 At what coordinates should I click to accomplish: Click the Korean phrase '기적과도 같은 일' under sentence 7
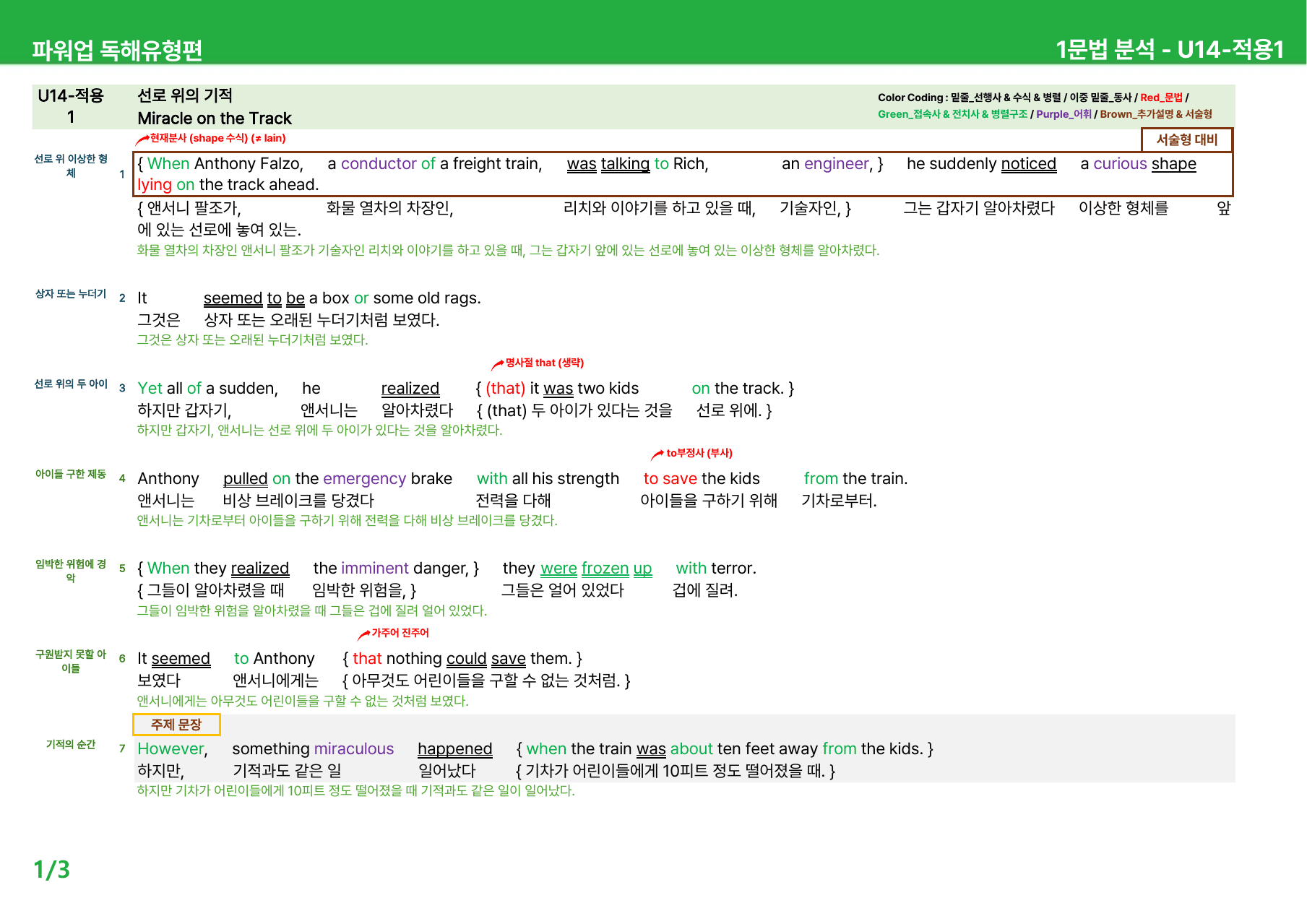click(287, 771)
